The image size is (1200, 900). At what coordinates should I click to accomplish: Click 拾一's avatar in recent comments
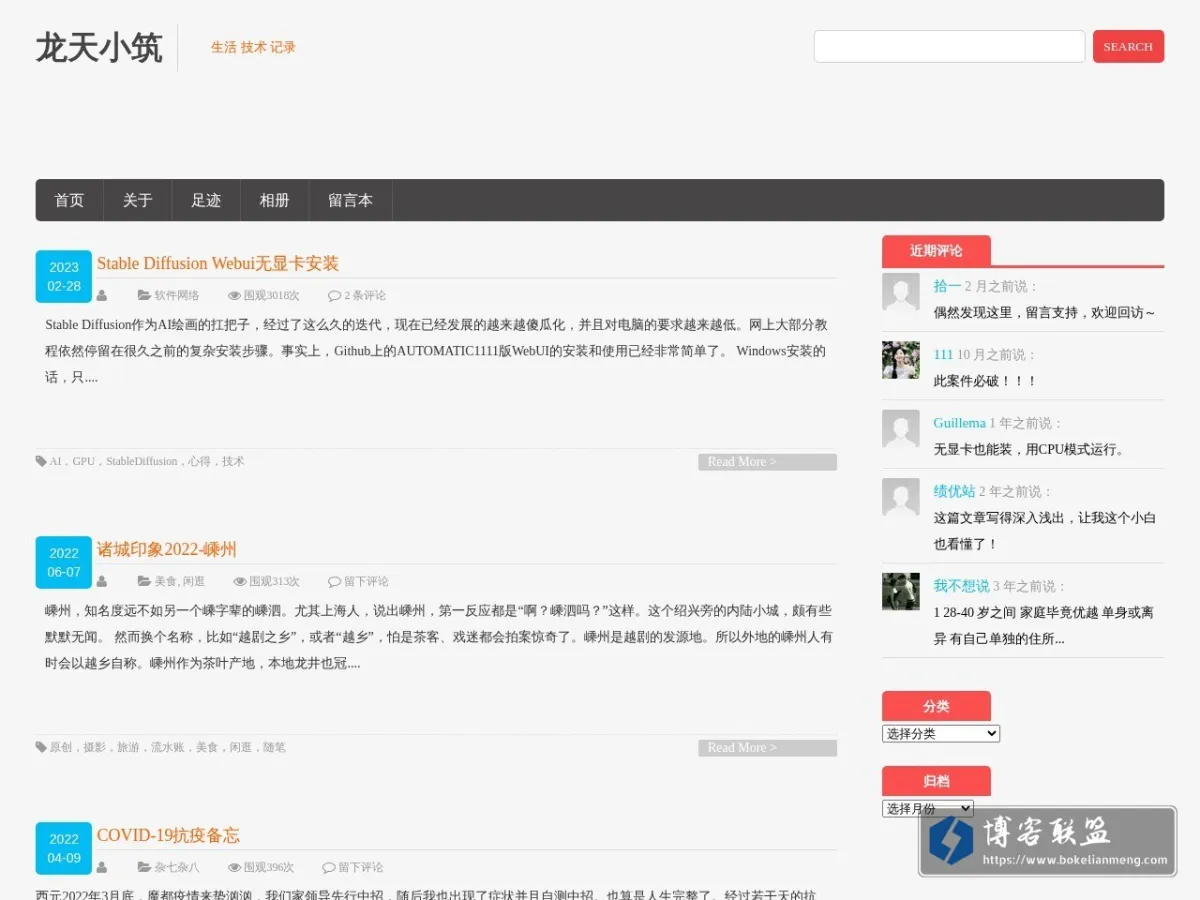pyautogui.click(x=901, y=292)
